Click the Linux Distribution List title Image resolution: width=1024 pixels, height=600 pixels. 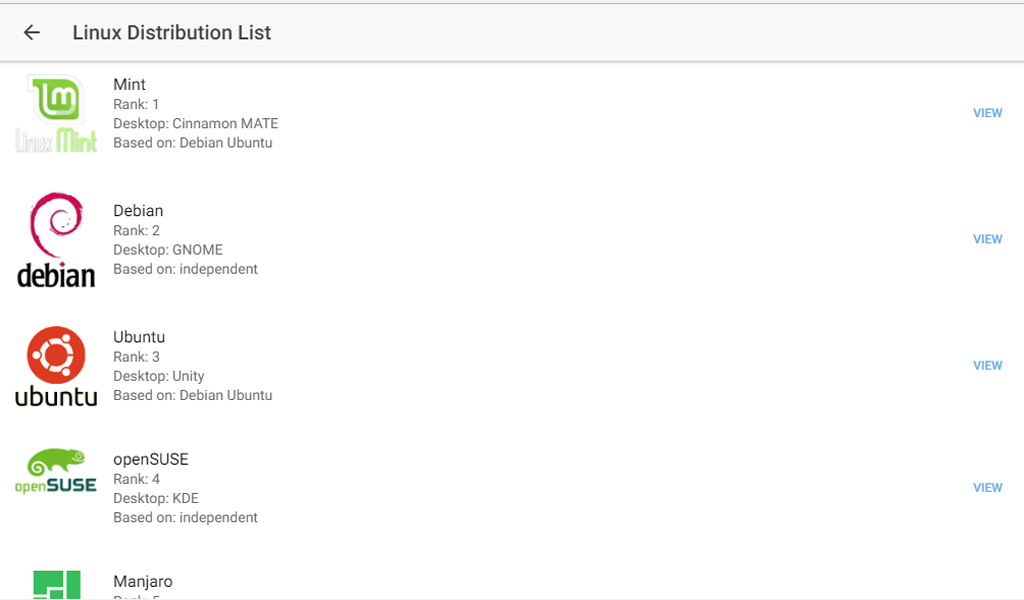pyautogui.click(x=172, y=33)
